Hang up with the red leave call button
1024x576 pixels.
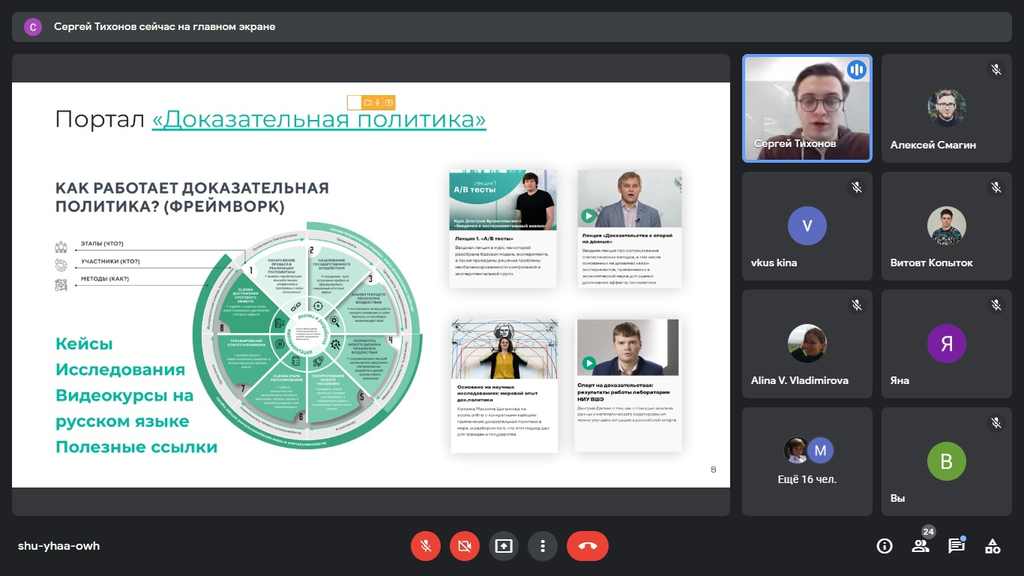587,546
